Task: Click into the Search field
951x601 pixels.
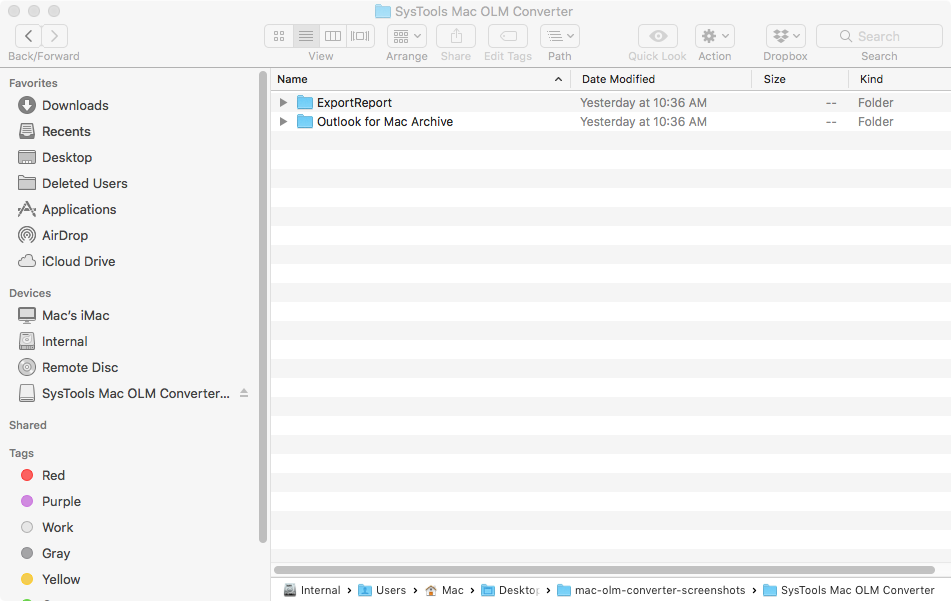Action: click(x=879, y=36)
